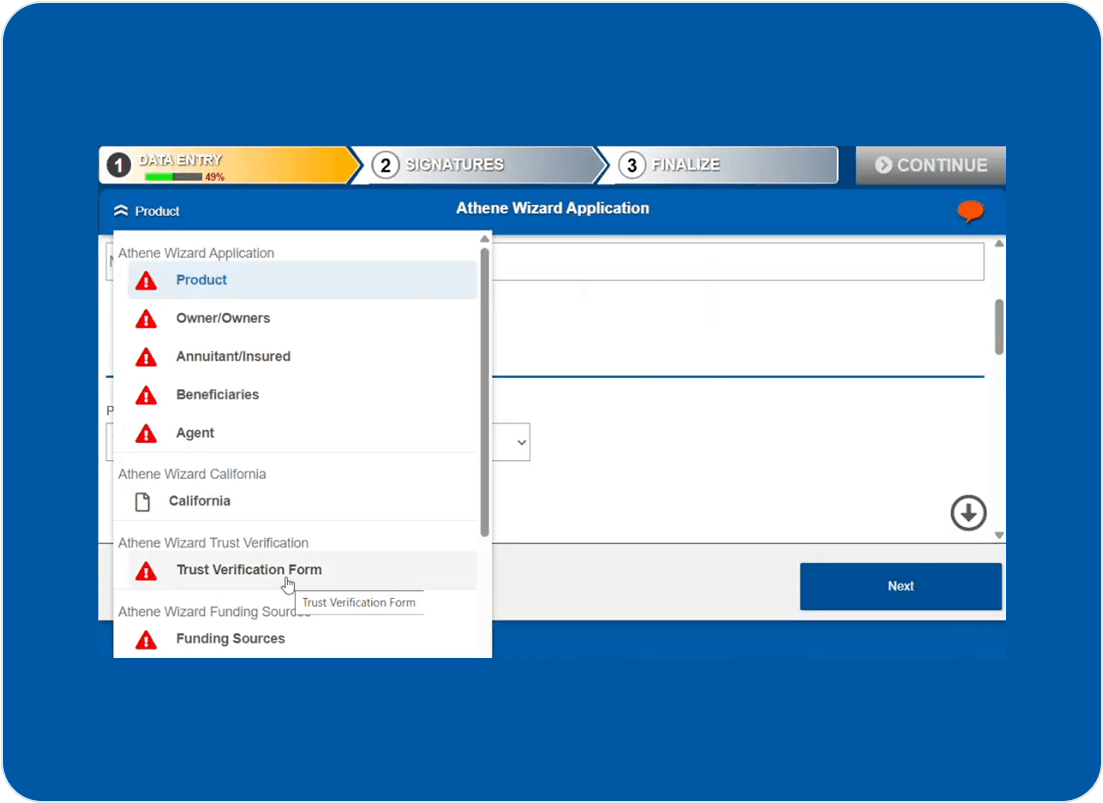The image size is (1103, 803).
Task: Click the warning icon beside Funding Sources
Action: click(x=146, y=639)
